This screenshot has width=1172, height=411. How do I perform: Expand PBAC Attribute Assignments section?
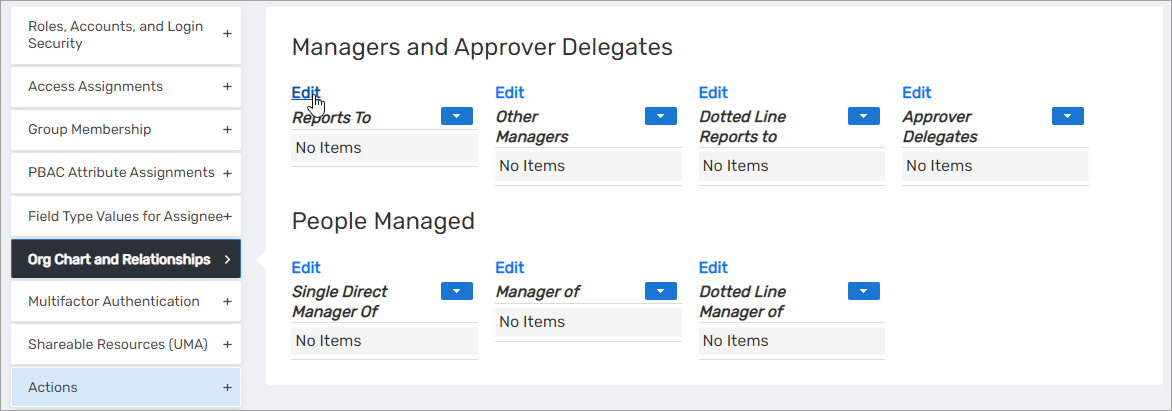tap(227, 173)
